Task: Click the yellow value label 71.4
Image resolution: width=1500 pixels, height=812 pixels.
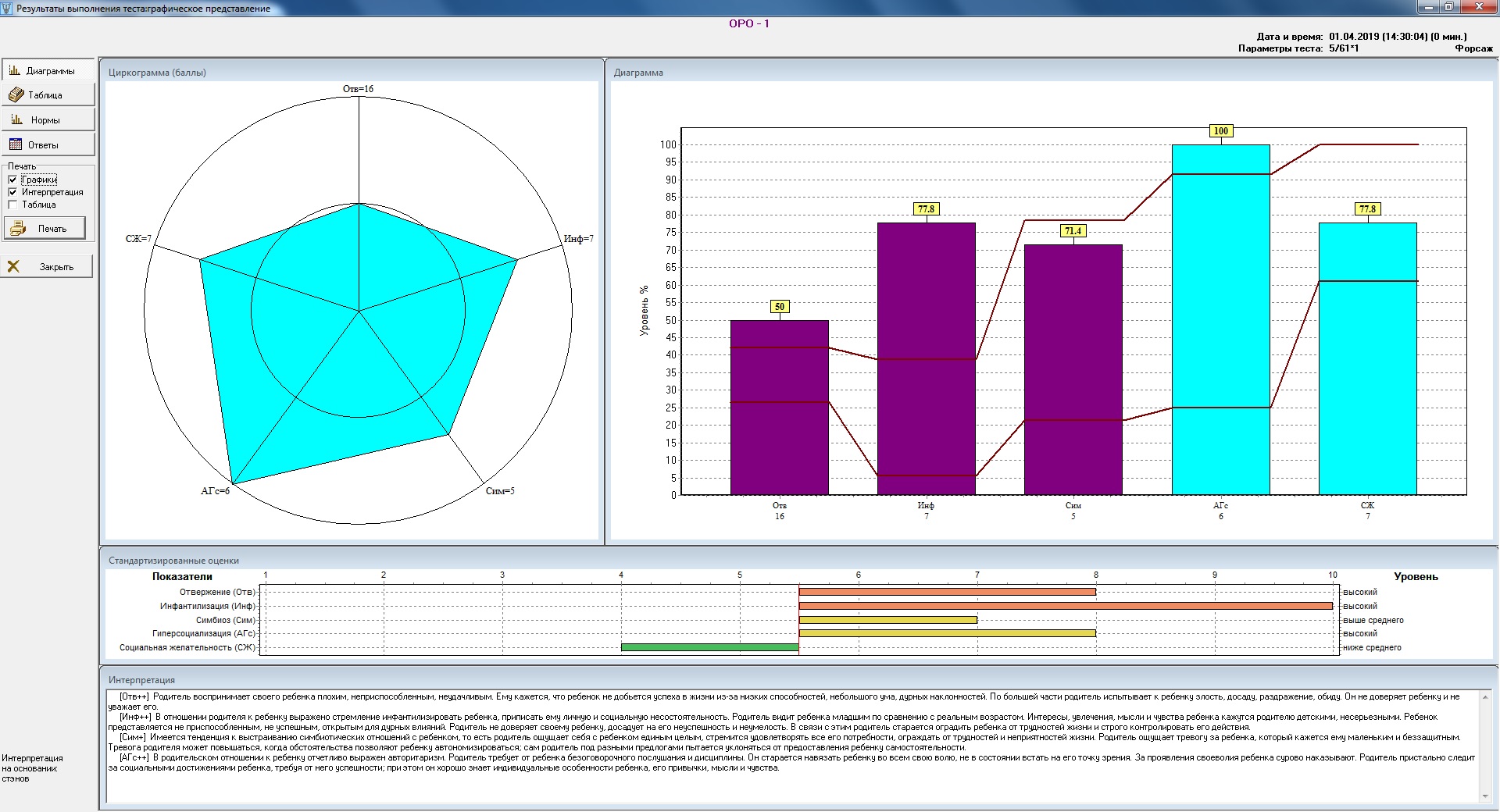Action: click(x=1073, y=231)
